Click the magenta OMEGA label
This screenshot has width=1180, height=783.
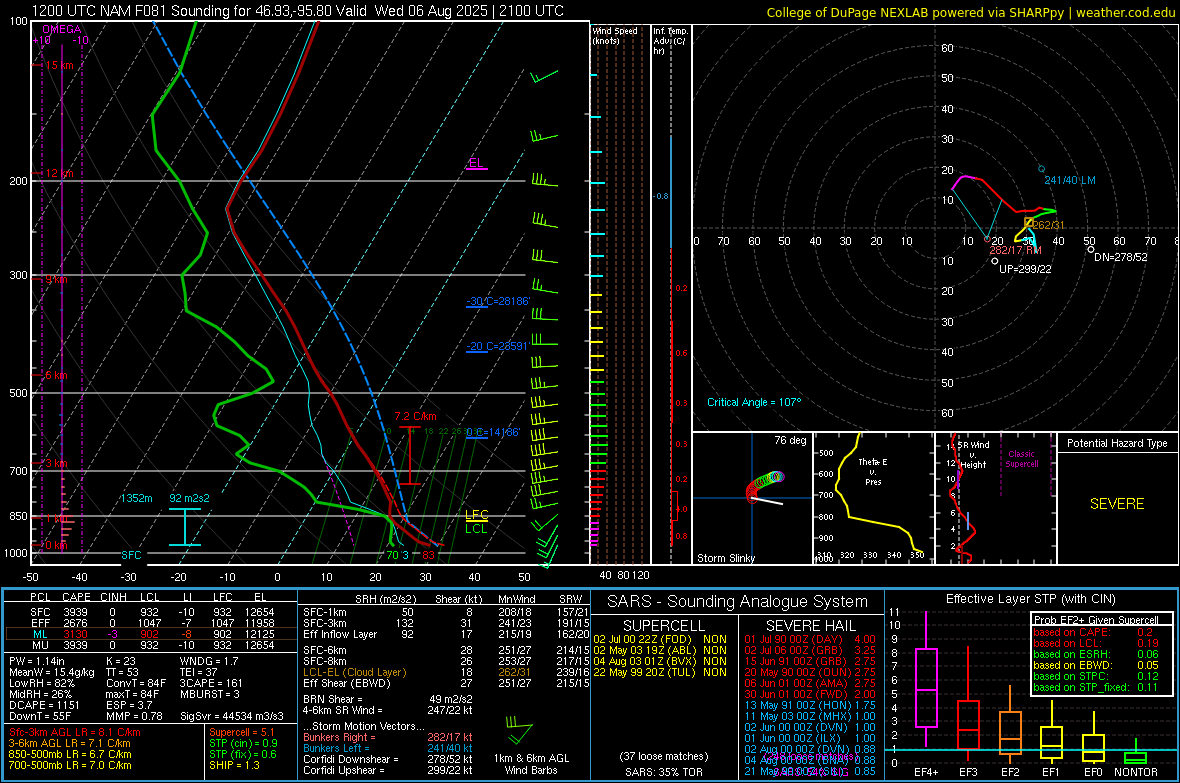click(x=62, y=29)
